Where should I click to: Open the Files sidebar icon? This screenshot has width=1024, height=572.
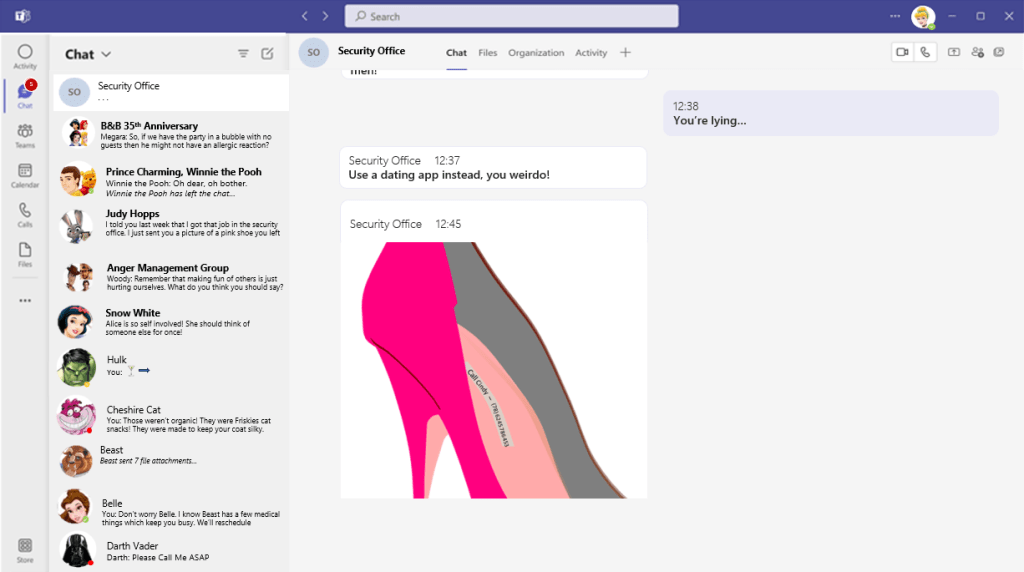tap(25, 255)
